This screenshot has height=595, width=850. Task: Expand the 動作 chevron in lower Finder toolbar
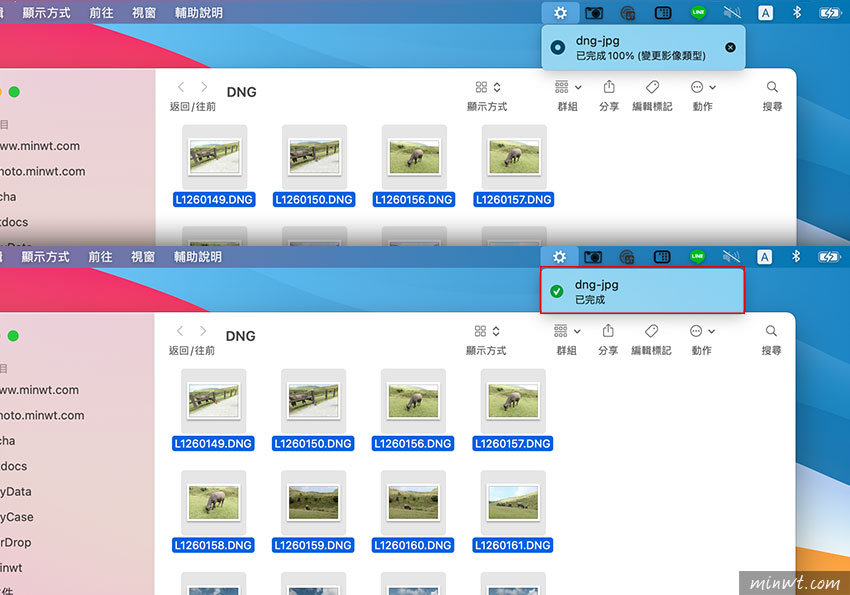[x=711, y=331]
